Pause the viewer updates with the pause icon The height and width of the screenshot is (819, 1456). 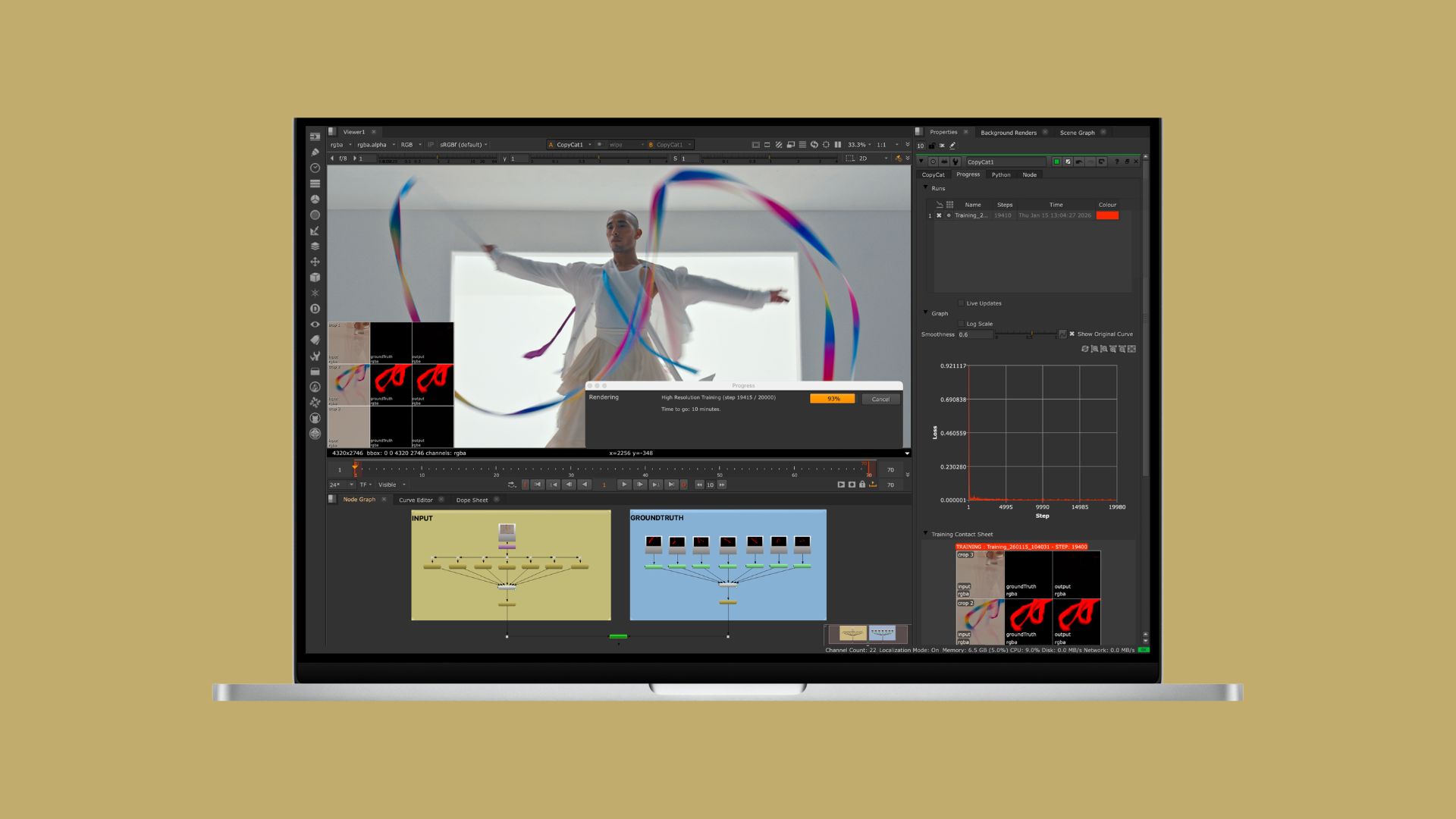tap(838, 145)
